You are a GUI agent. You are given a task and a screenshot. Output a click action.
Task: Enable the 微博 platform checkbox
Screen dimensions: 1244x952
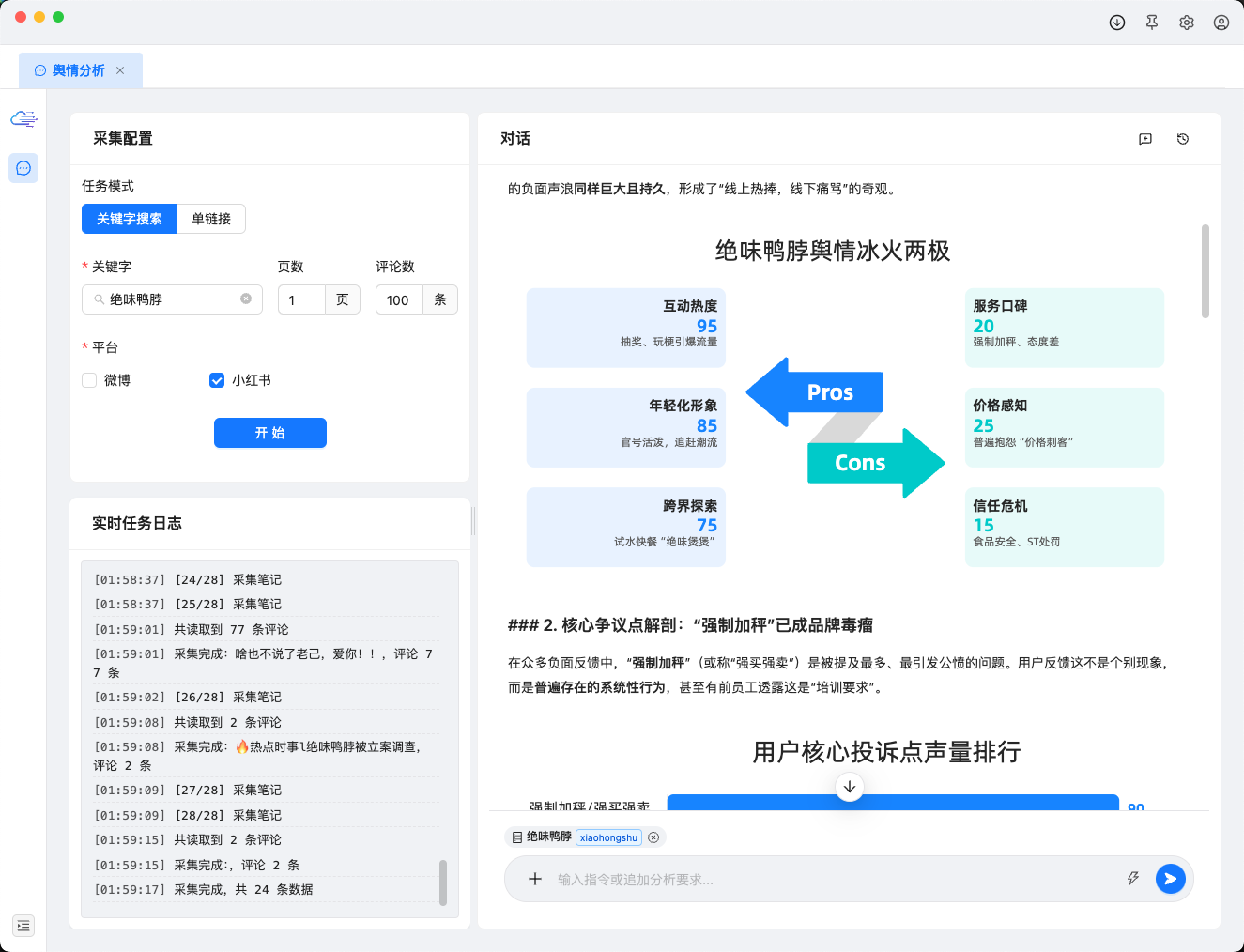tap(89, 380)
